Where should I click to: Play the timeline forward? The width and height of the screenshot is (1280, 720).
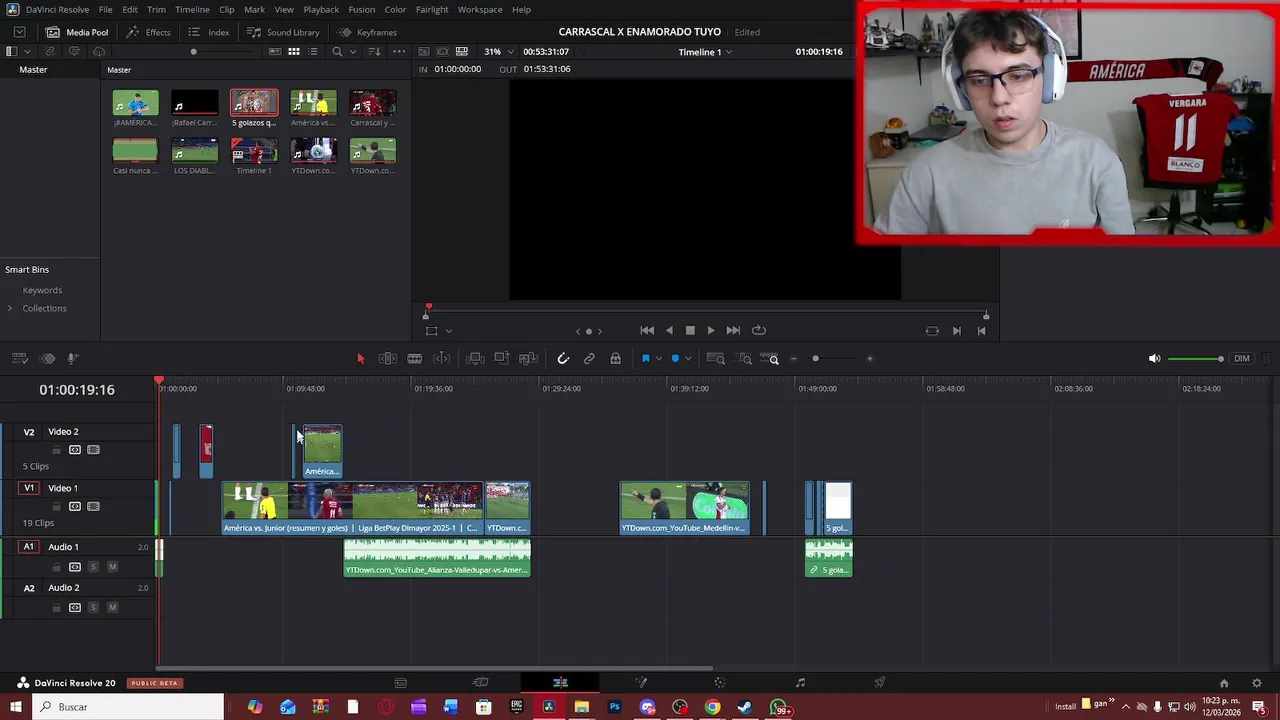click(x=710, y=330)
